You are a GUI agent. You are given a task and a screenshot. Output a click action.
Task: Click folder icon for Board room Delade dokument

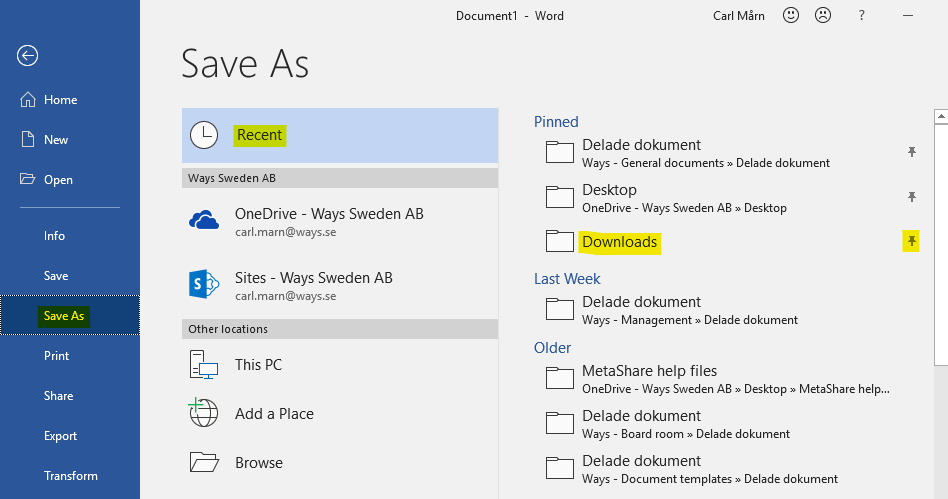[x=560, y=423]
